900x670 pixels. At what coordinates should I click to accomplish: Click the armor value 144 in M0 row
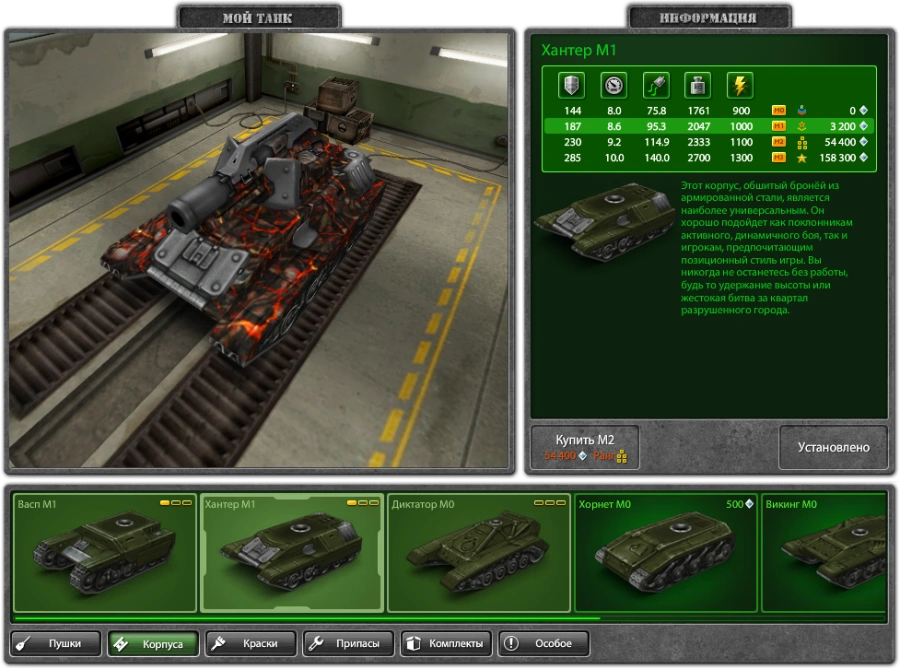click(572, 110)
